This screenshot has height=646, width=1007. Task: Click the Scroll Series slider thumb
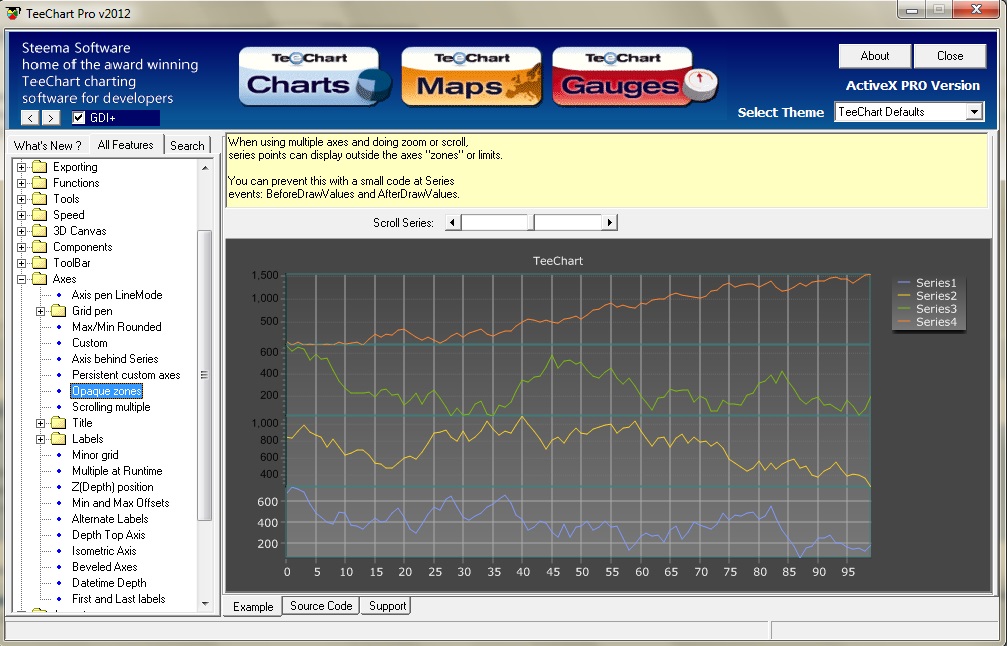pos(531,223)
